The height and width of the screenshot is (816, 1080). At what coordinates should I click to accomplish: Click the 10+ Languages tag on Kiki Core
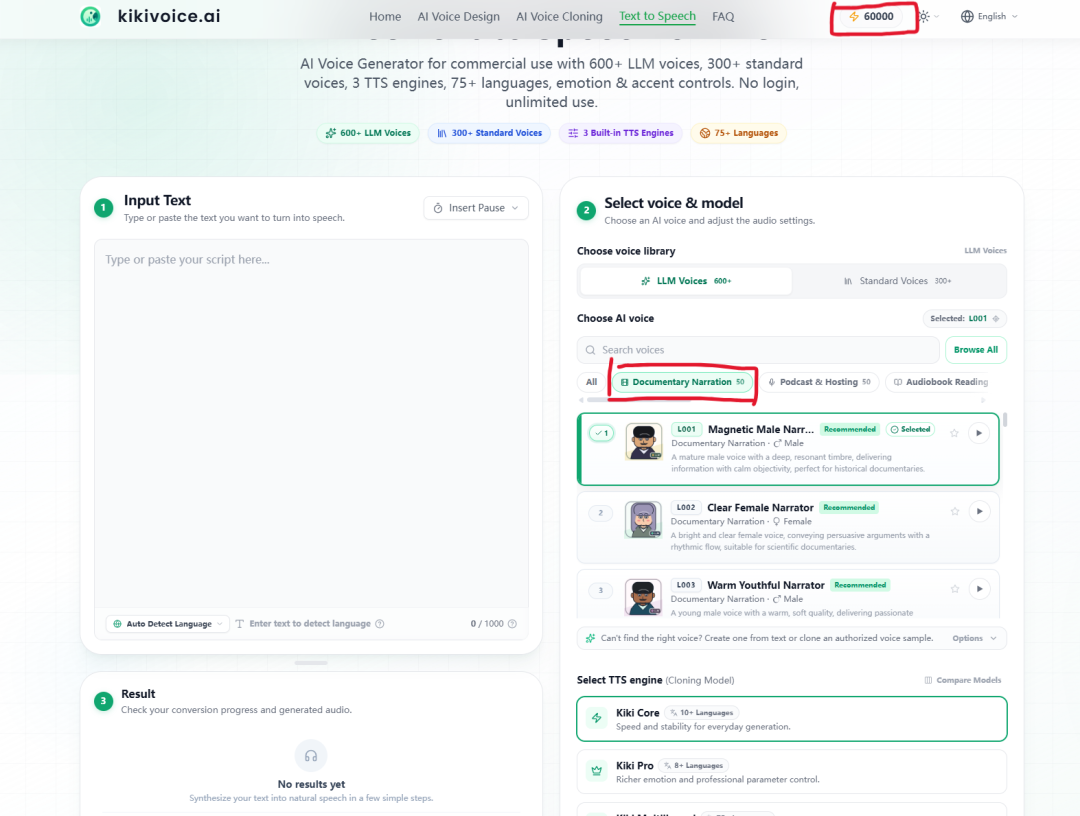[701, 713]
